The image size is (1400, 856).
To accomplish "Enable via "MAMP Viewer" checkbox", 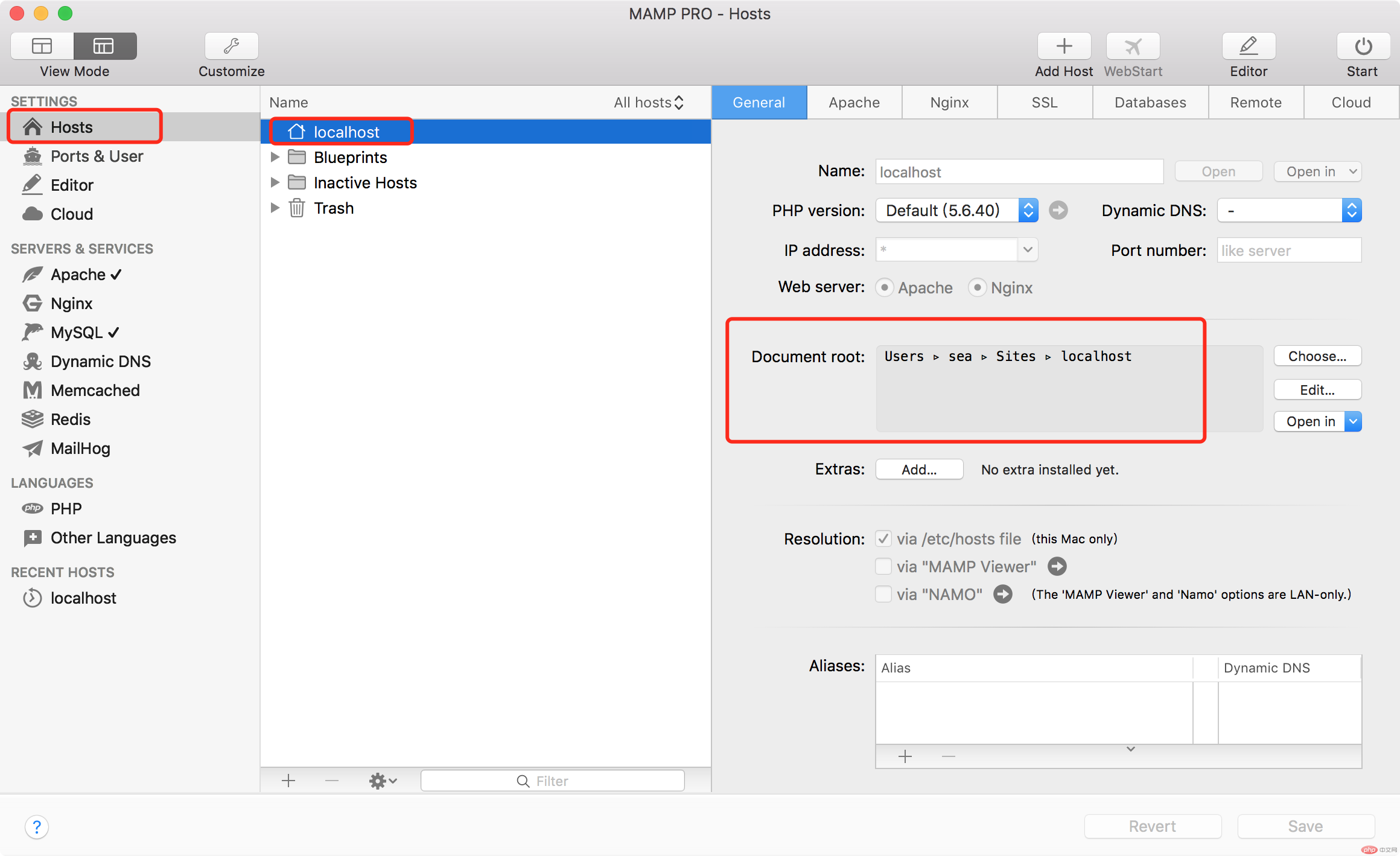I will pyautogui.click(x=883, y=566).
